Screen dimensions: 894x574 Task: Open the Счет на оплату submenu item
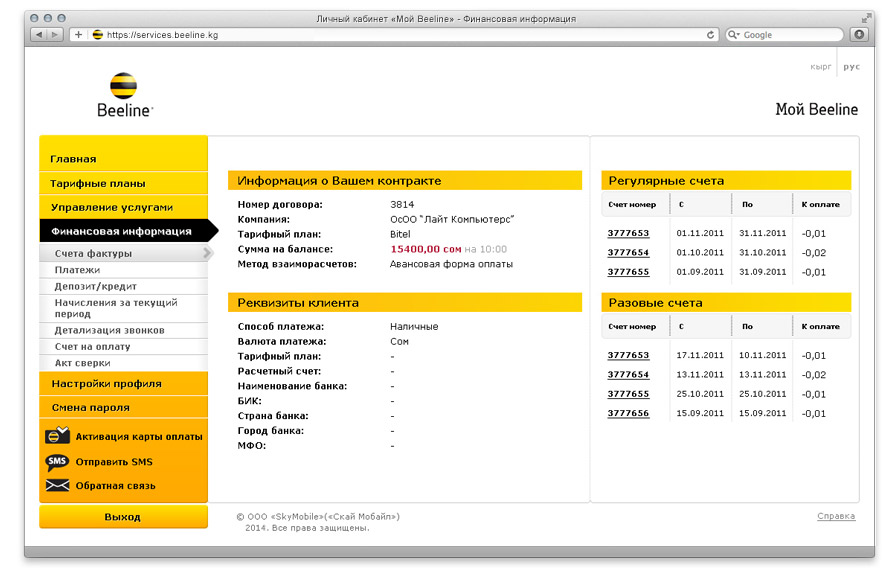(x=123, y=347)
